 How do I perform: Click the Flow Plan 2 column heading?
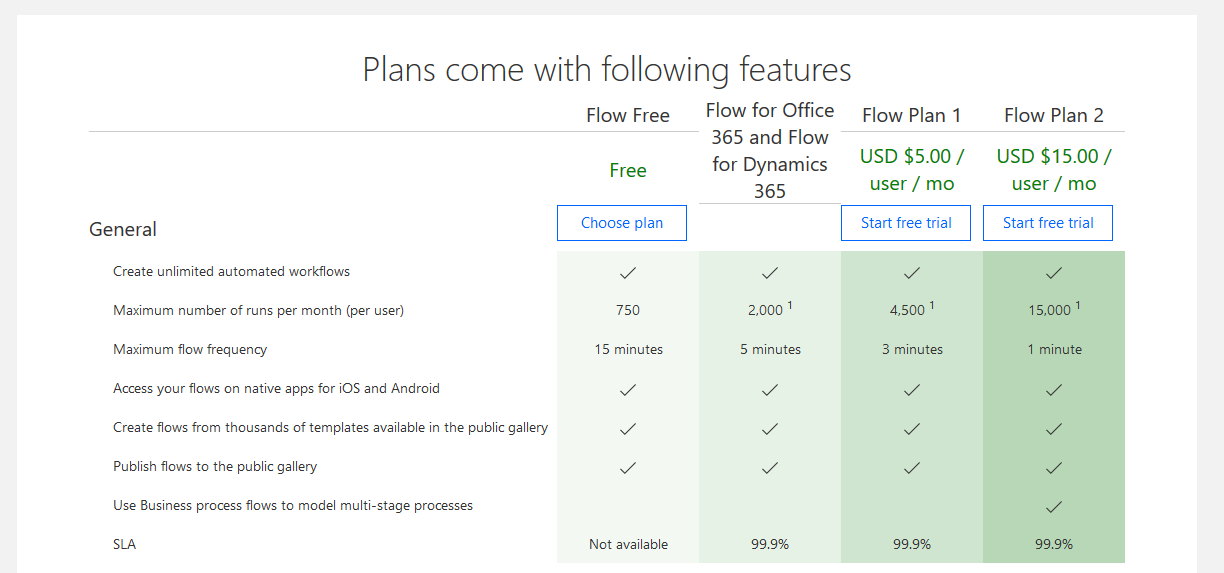[x=1054, y=116]
